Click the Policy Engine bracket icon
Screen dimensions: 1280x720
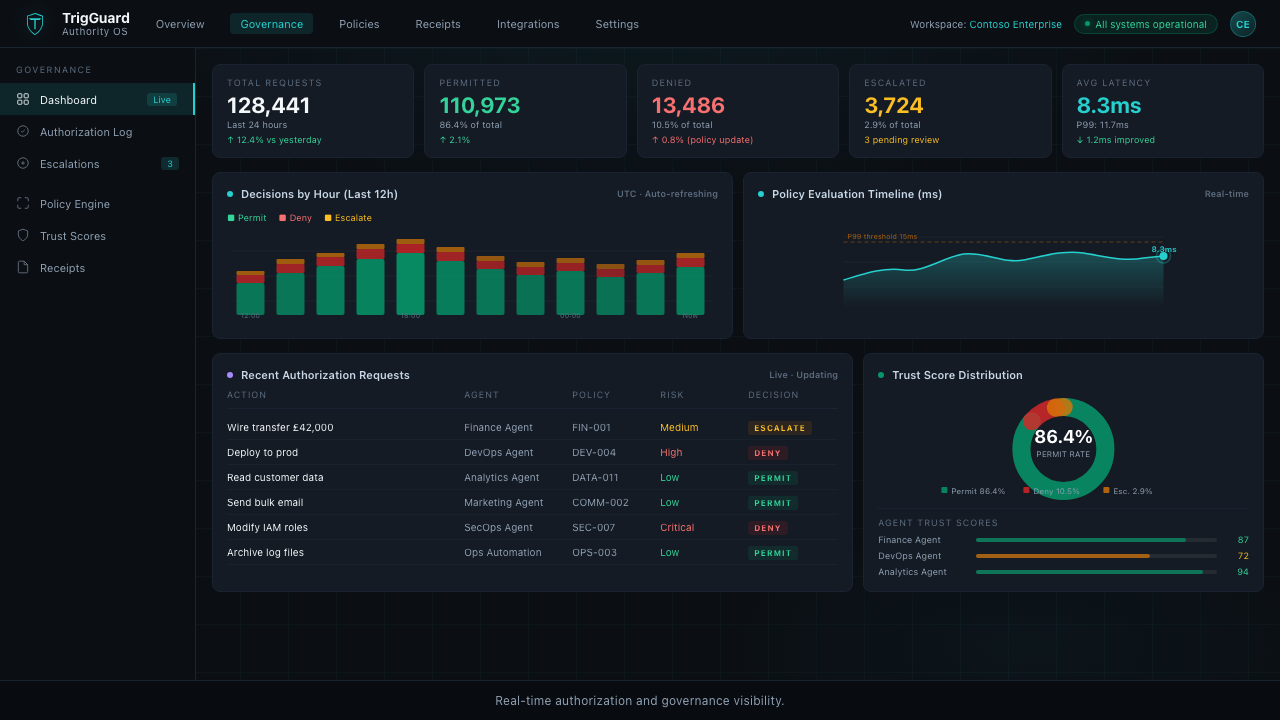23,203
